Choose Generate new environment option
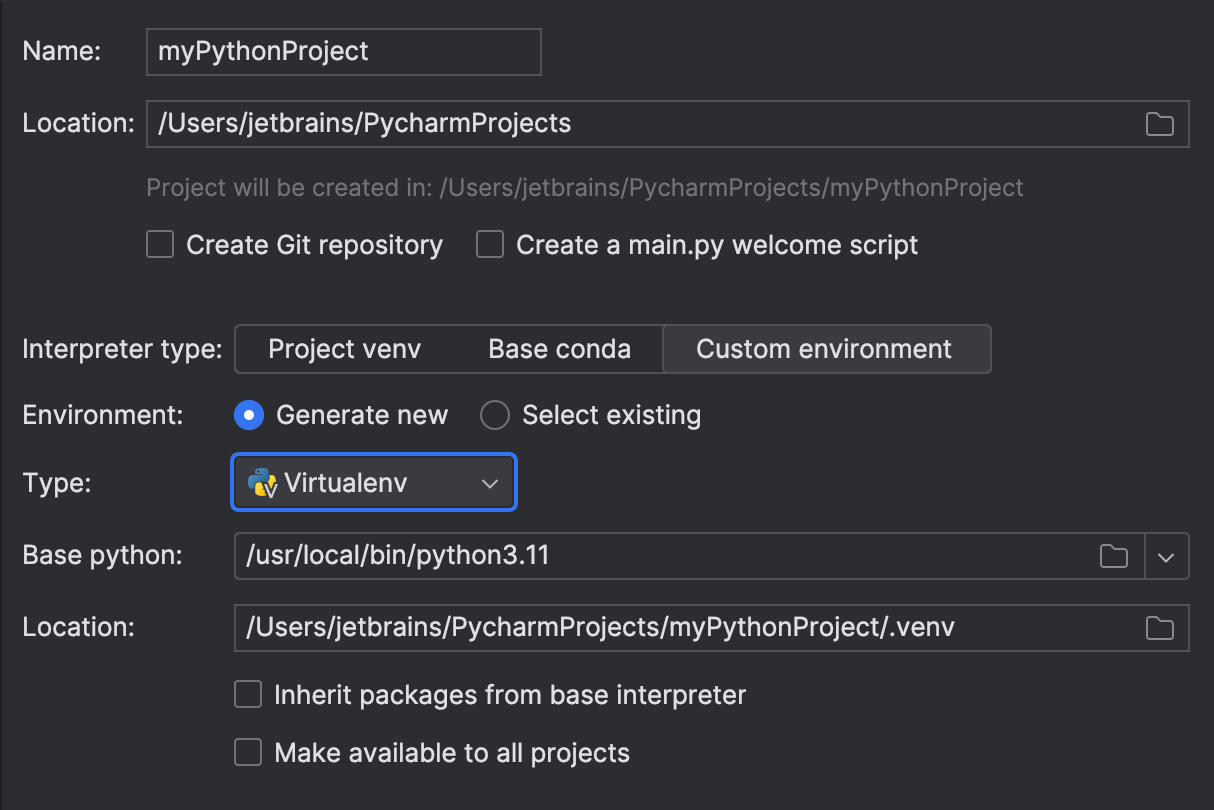 pos(248,415)
